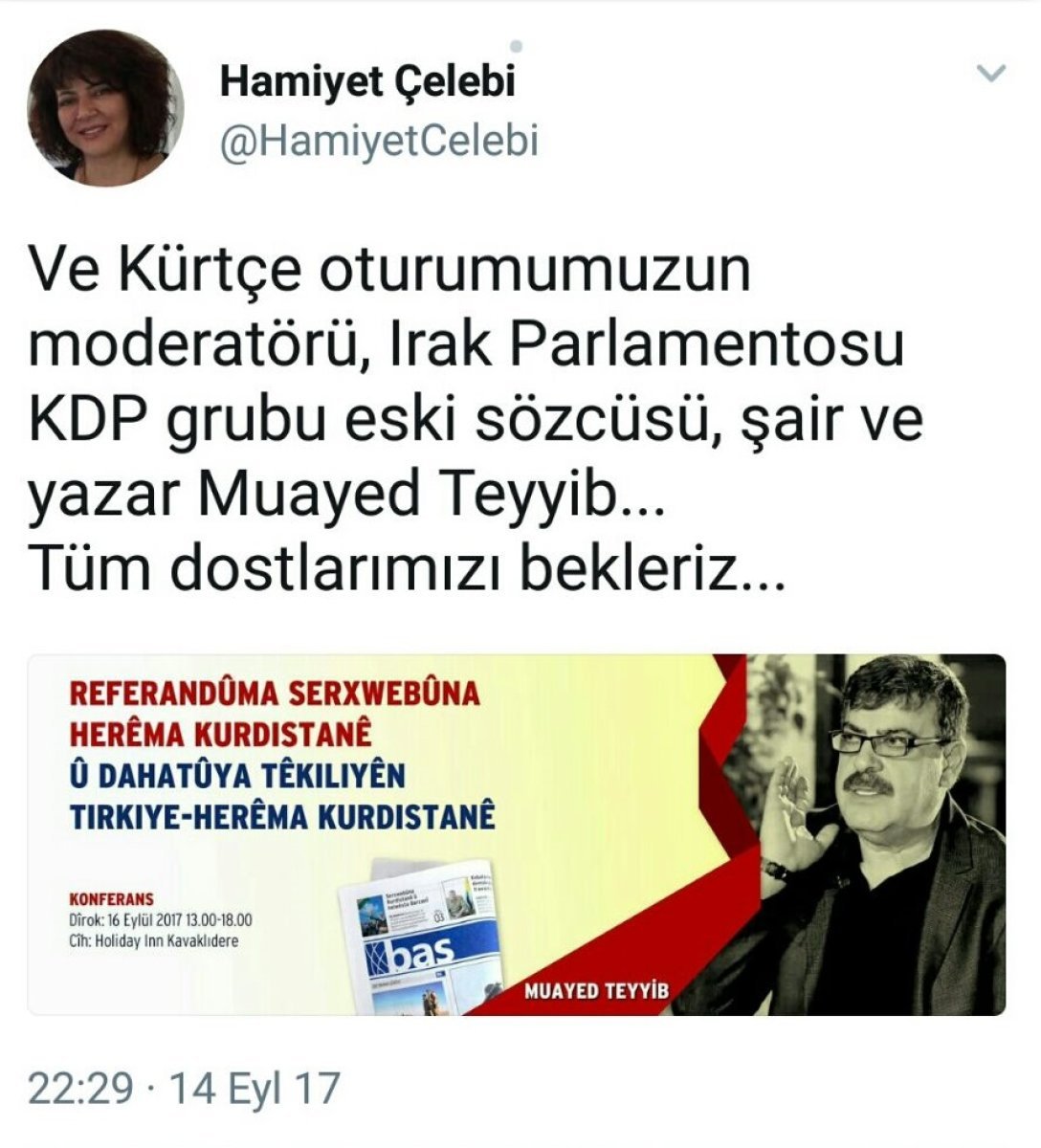1041x1148 pixels.
Task: Click the TIRKIYE-HERÊMA KURDISTANÊ blue heading
Action: pos(282,818)
